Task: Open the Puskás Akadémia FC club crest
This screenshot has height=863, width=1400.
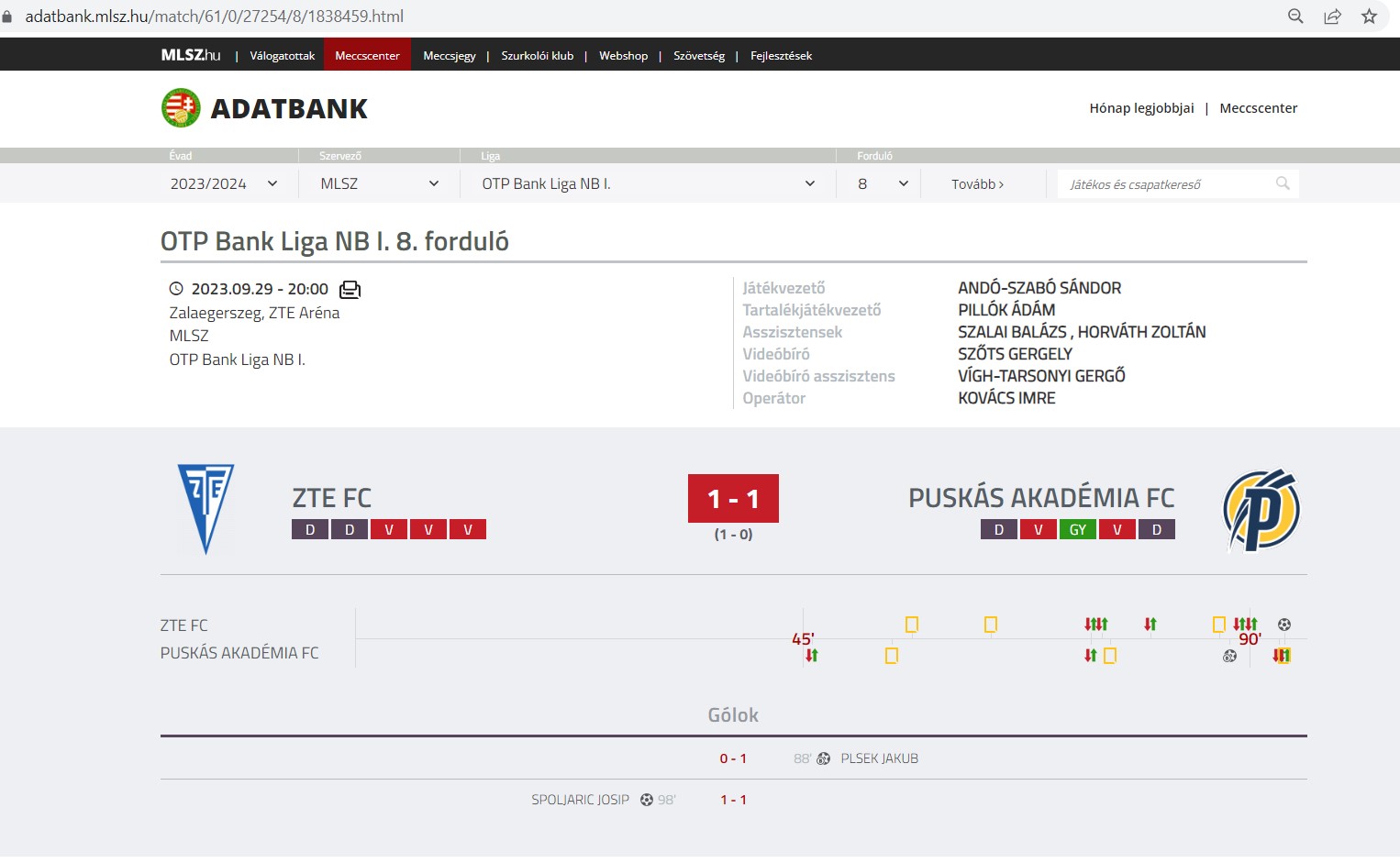Action: click(1261, 510)
